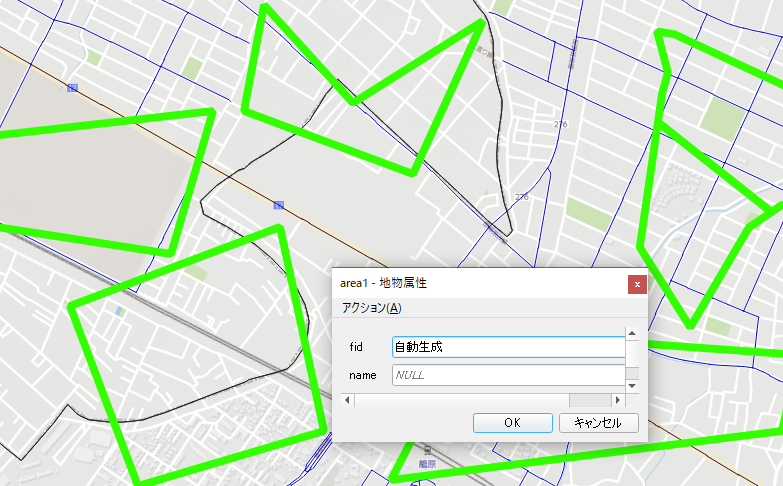Close the area1 地物属性 dialog
The image size is (783, 486).
[636, 284]
